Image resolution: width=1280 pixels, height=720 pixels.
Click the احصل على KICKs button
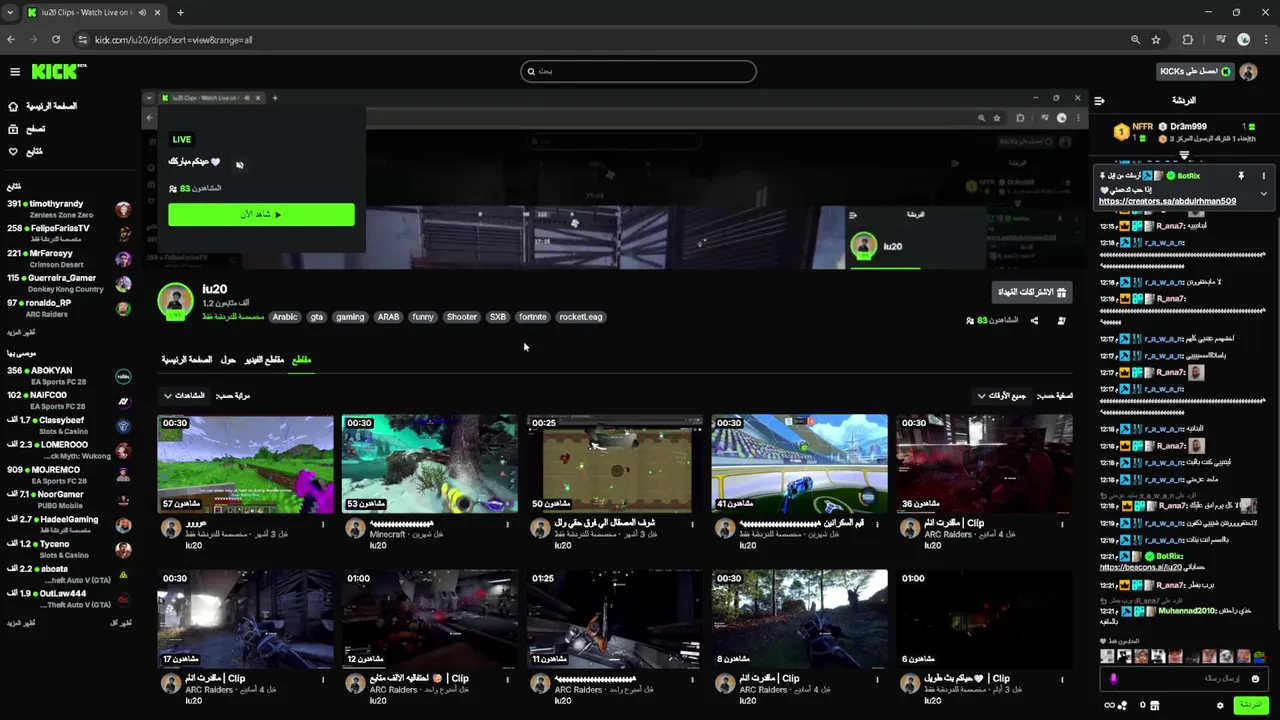click(x=1195, y=72)
